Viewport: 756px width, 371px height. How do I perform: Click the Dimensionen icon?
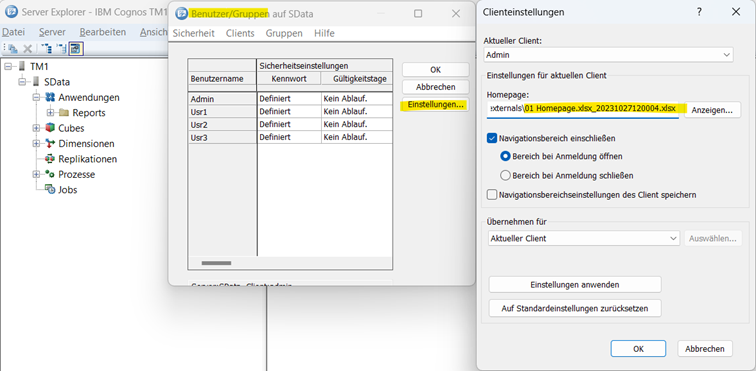pyautogui.click(x=50, y=144)
